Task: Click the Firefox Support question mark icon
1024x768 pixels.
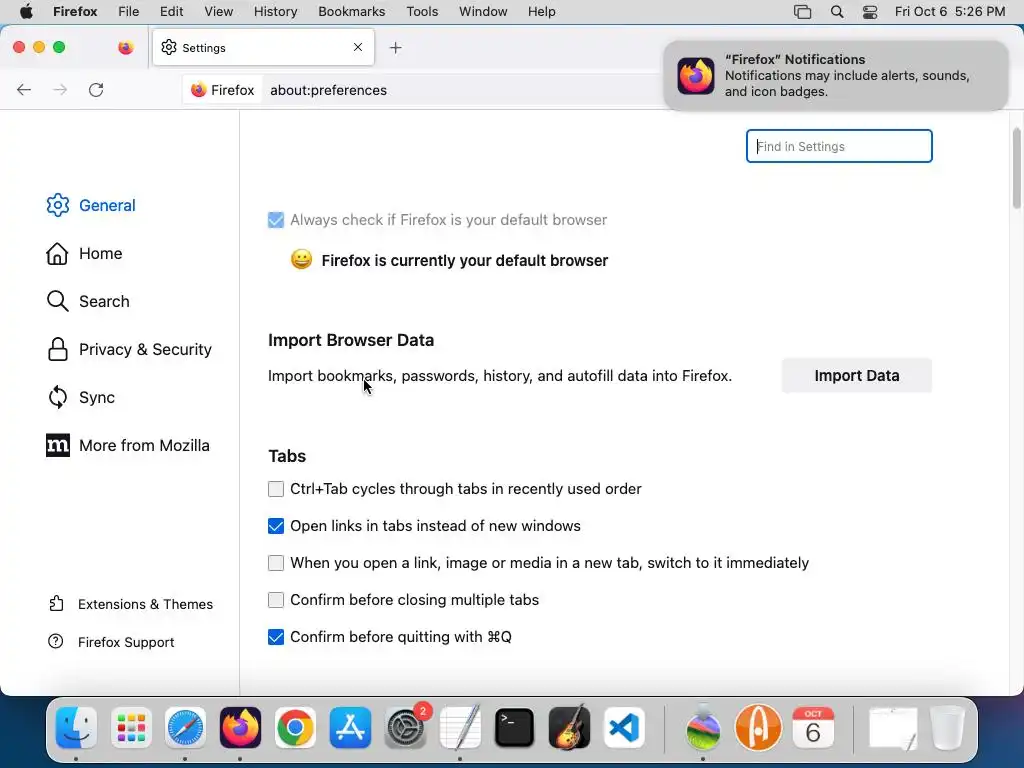Action: coord(56,641)
